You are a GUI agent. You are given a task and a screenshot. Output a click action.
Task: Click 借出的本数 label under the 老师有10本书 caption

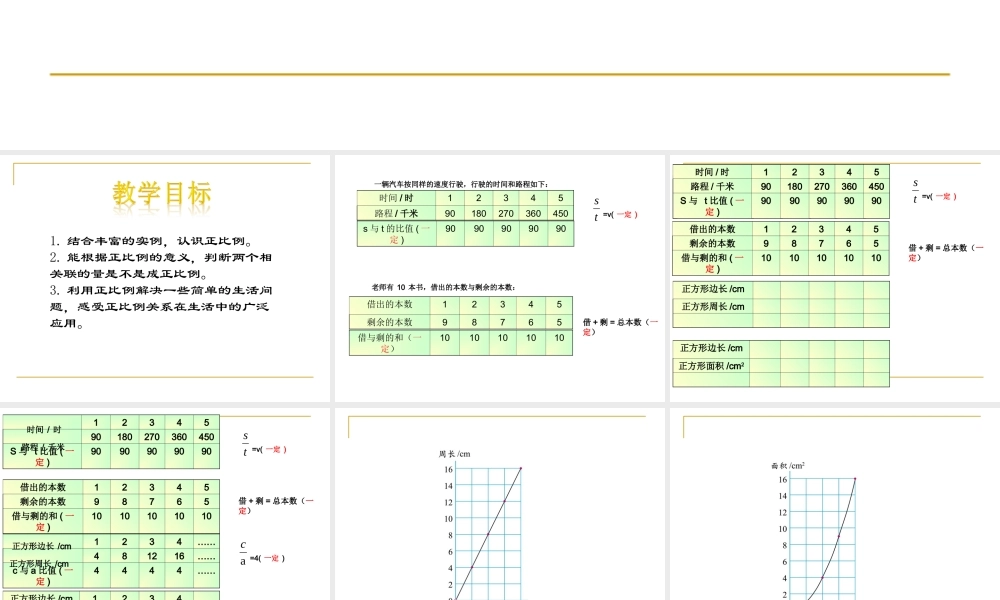(x=390, y=305)
